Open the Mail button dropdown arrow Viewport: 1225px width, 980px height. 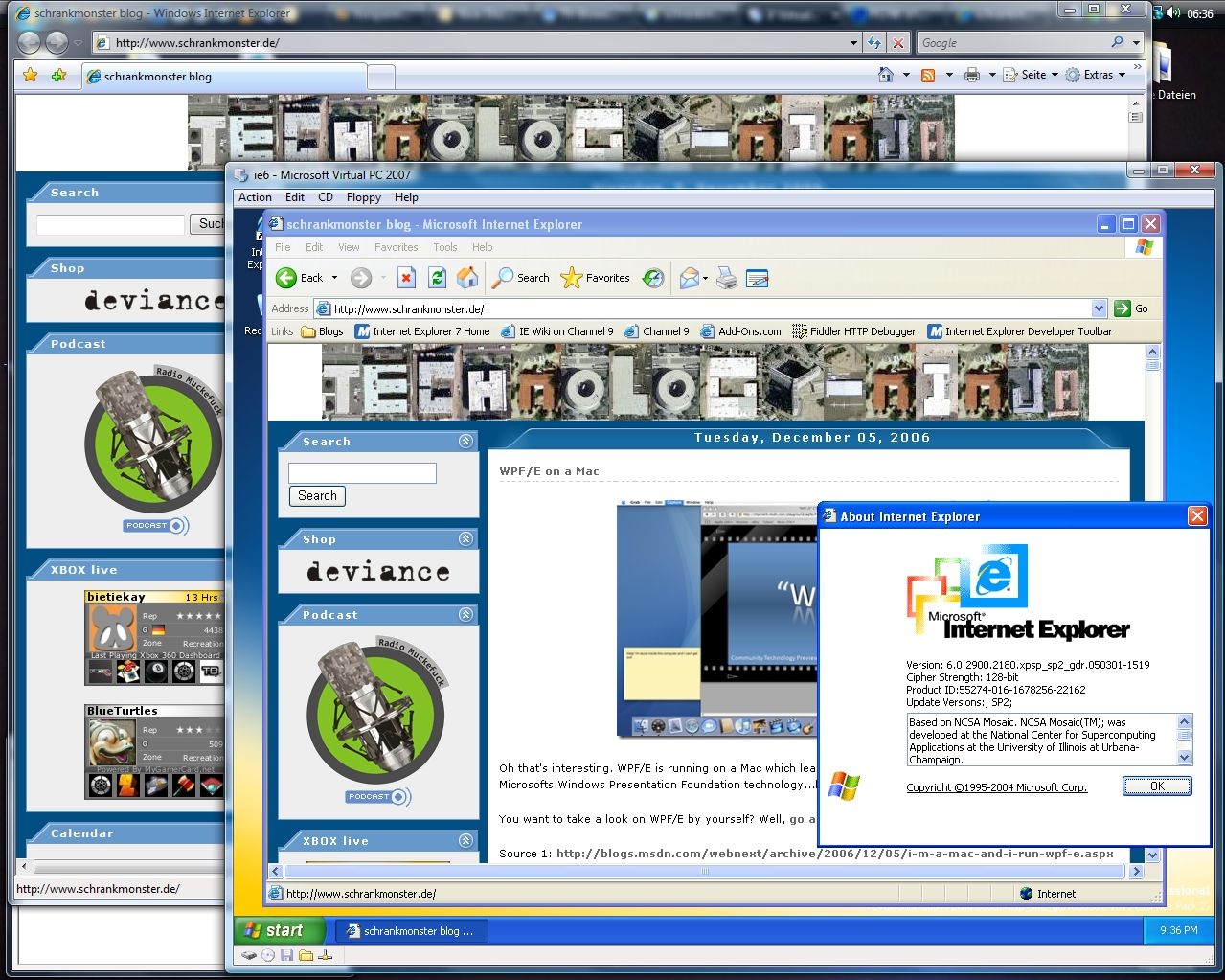point(705,279)
